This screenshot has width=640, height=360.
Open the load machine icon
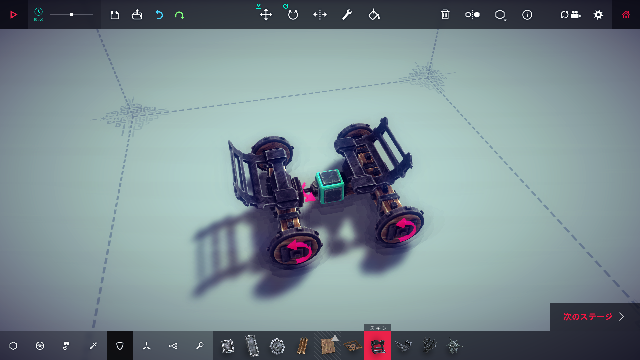137,15
